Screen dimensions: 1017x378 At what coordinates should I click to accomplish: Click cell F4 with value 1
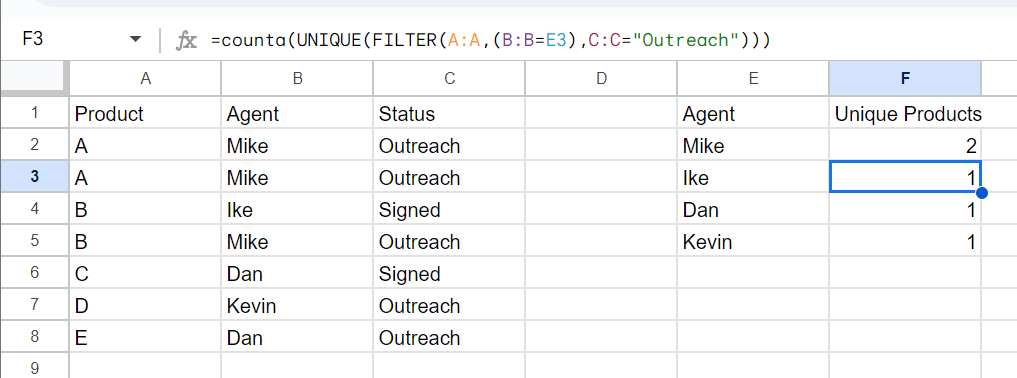pyautogui.click(x=905, y=208)
